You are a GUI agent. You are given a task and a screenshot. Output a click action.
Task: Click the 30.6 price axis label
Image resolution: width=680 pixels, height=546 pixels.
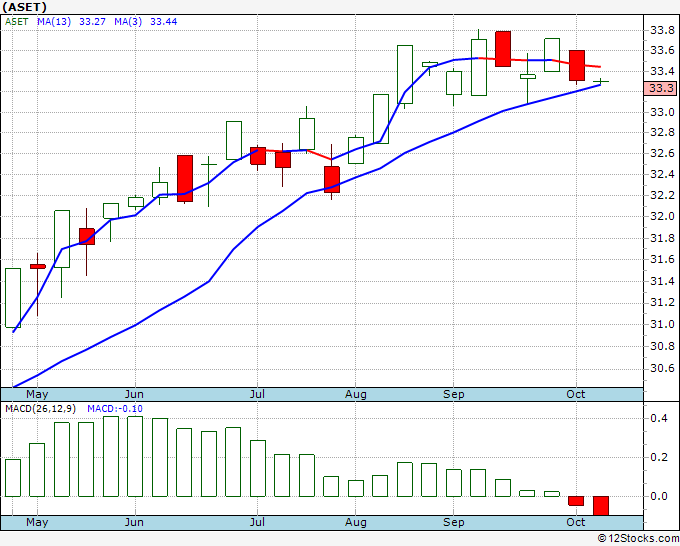click(x=662, y=368)
